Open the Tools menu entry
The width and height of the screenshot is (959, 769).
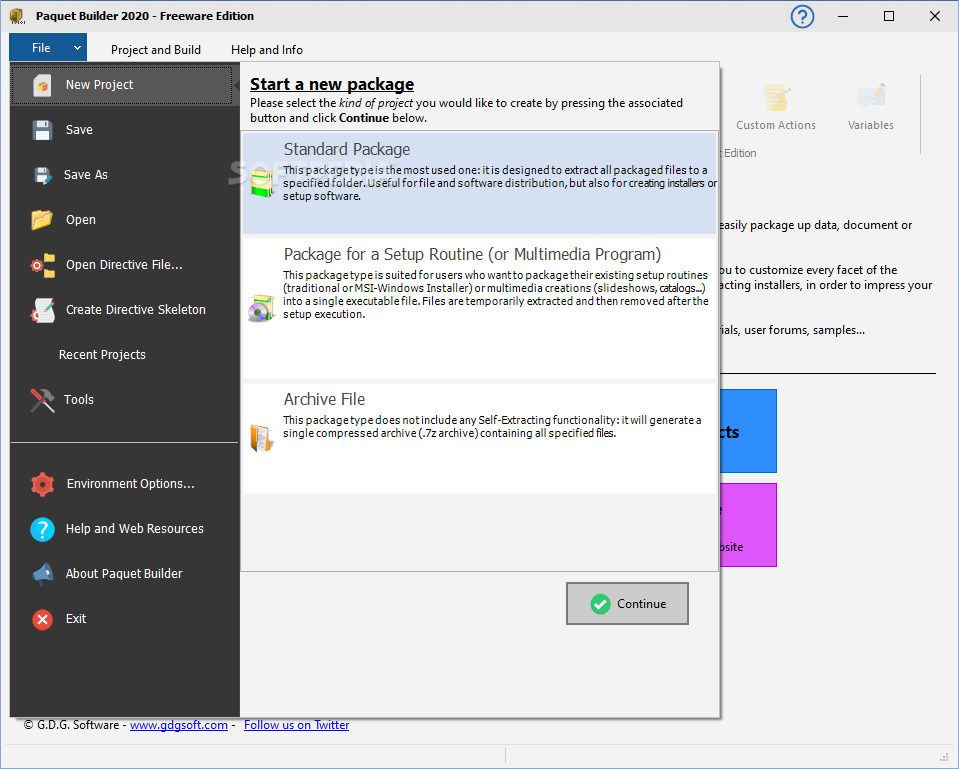pos(125,399)
